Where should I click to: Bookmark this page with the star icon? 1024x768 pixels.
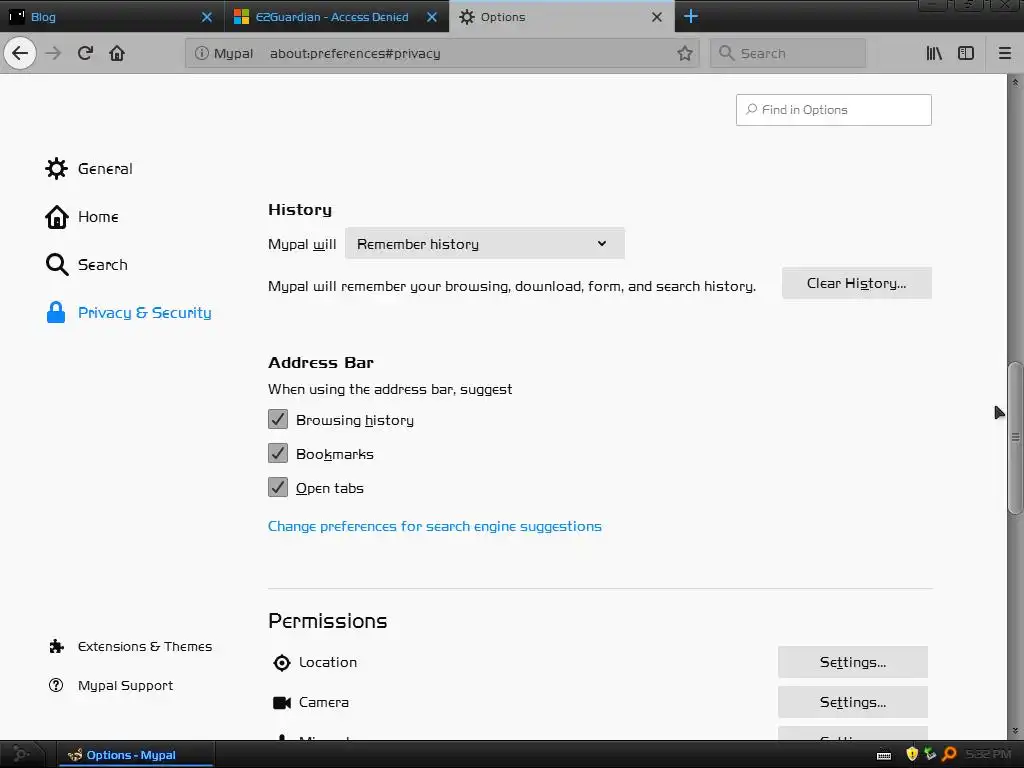point(684,54)
